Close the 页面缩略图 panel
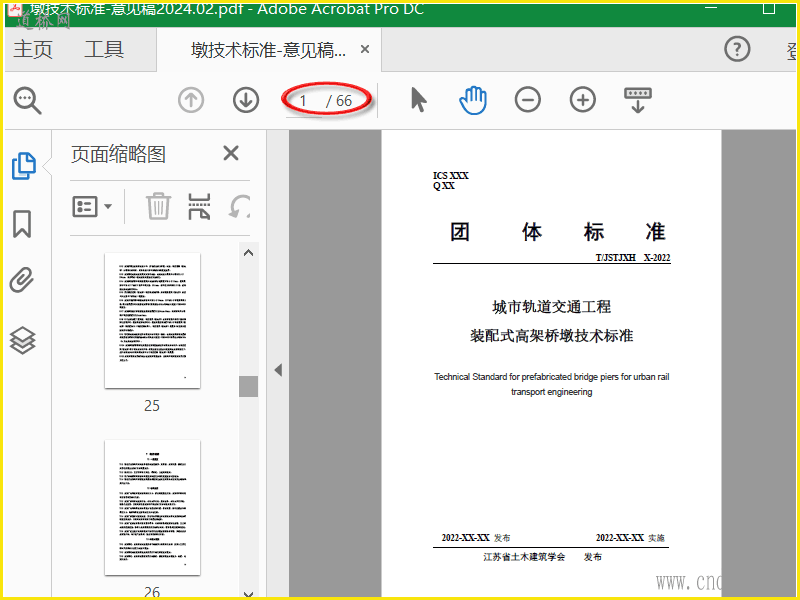 tap(231, 153)
